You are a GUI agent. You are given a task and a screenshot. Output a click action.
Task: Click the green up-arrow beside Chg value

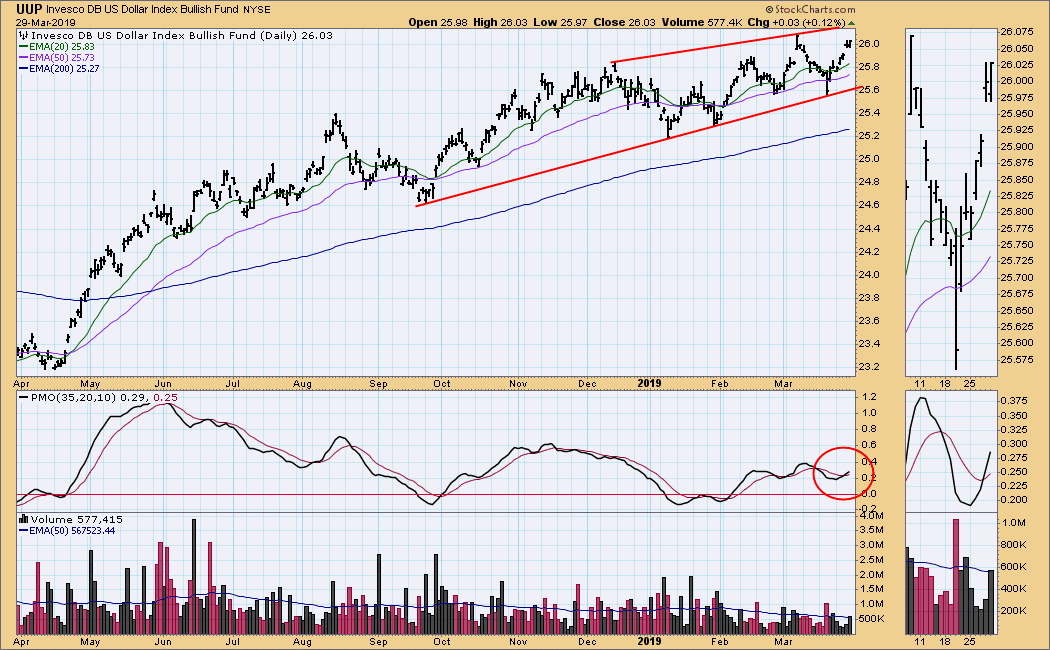click(x=851, y=22)
